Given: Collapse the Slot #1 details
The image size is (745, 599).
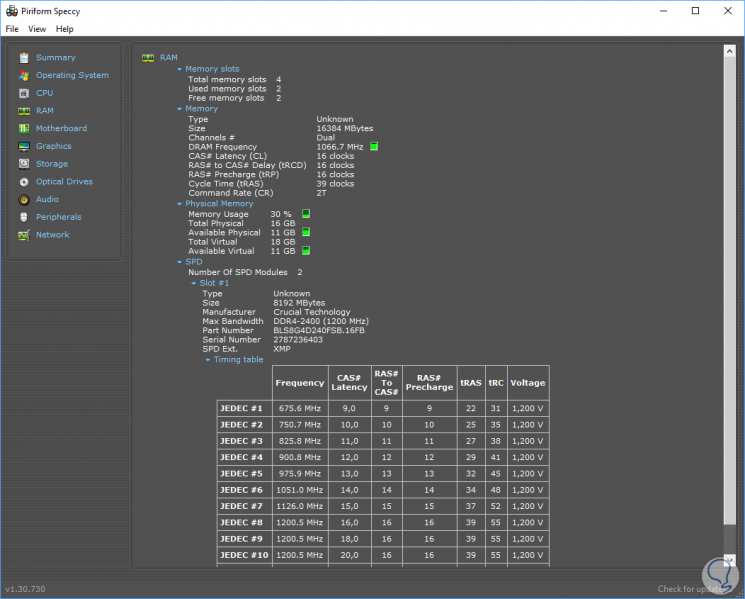Looking at the screenshot, I should [x=194, y=283].
